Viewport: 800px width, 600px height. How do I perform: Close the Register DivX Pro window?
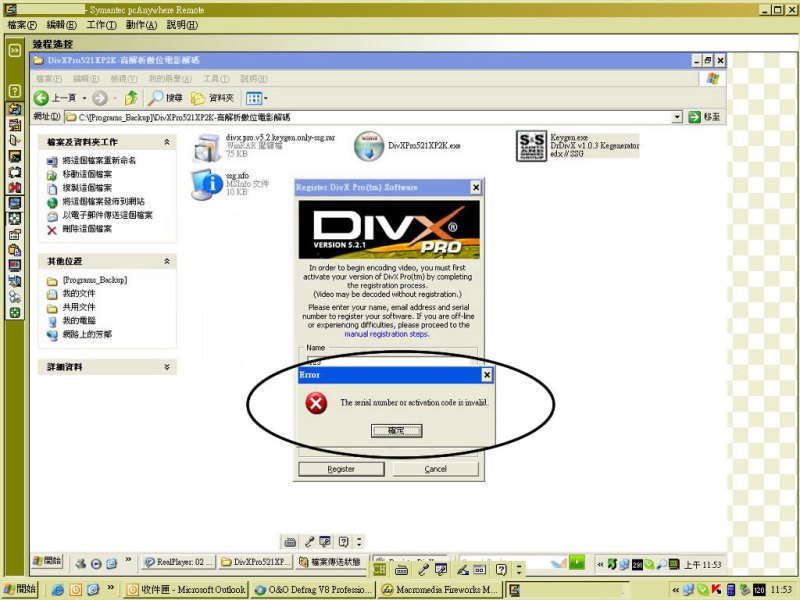coord(476,188)
